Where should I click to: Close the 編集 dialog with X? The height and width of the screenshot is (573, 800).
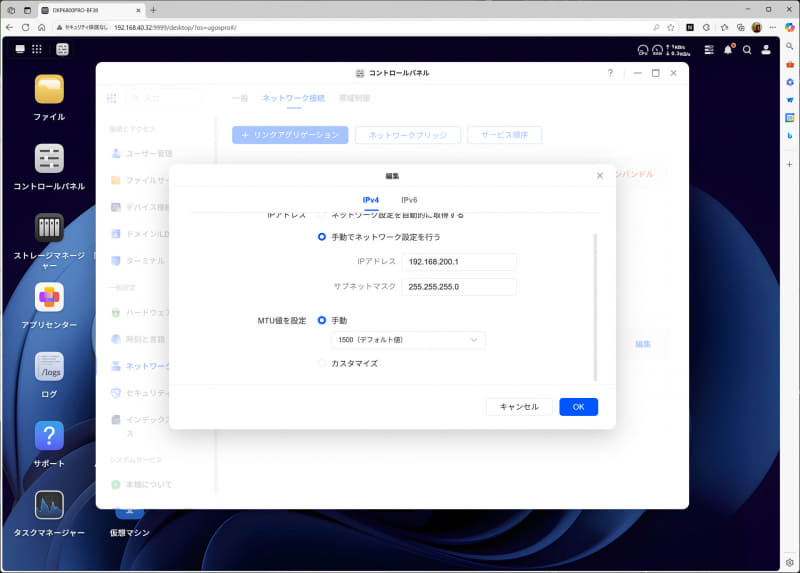pyautogui.click(x=600, y=176)
